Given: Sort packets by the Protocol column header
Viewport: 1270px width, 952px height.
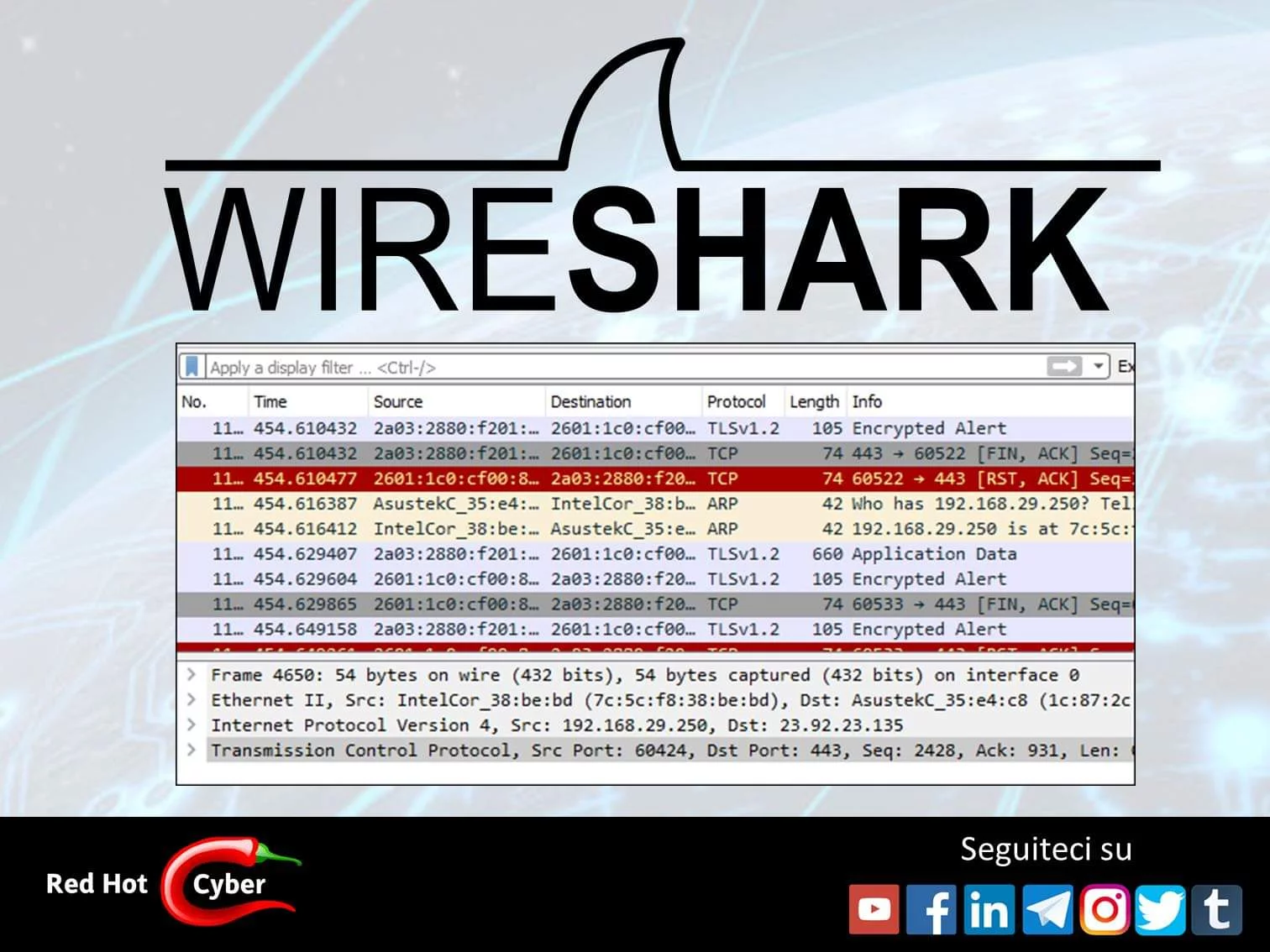Looking at the screenshot, I should coord(736,402).
